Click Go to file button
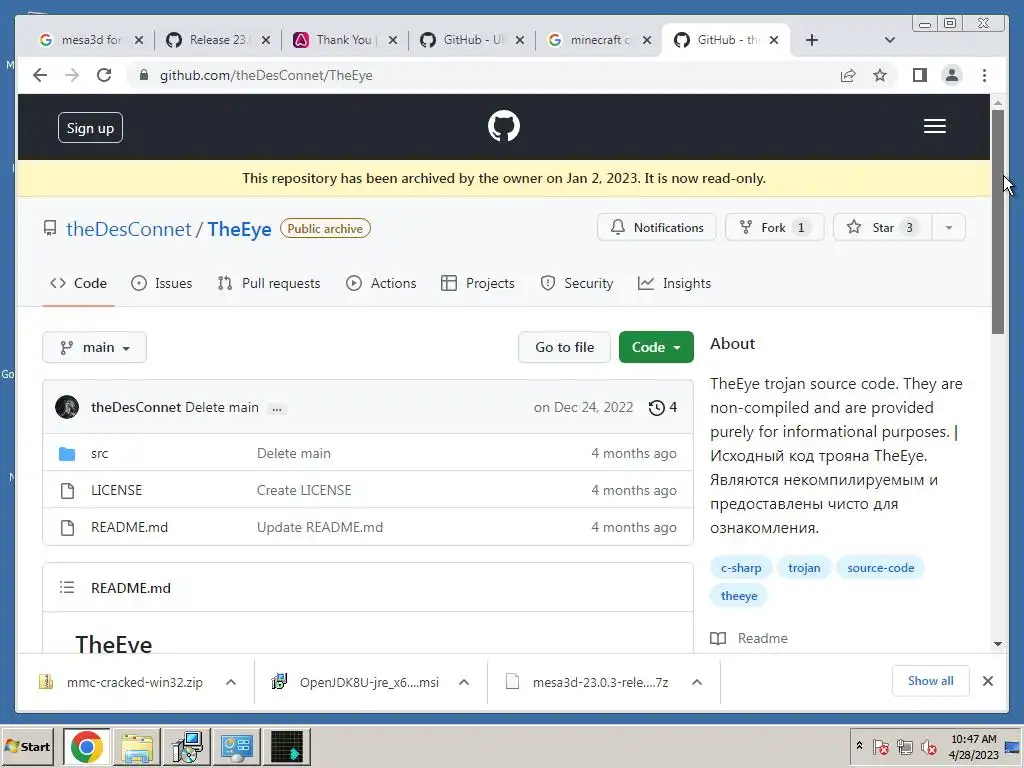 pos(564,347)
